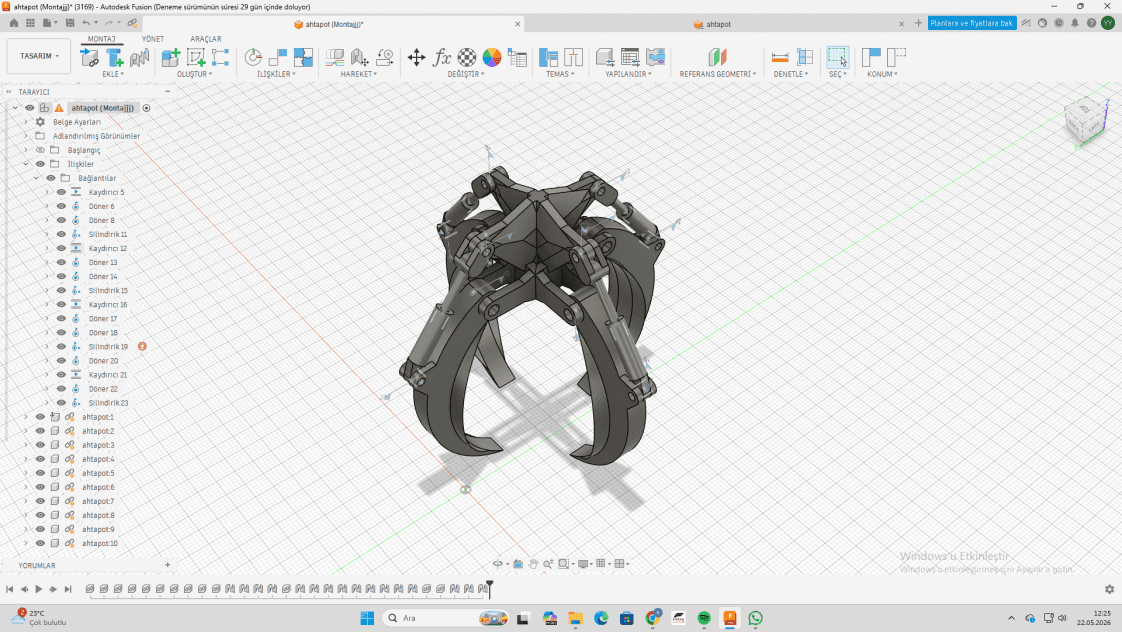Viewport: 1122px width, 632px height.
Task: Collapse the İlişkiler folder in browser
Action: tap(26, 164)
